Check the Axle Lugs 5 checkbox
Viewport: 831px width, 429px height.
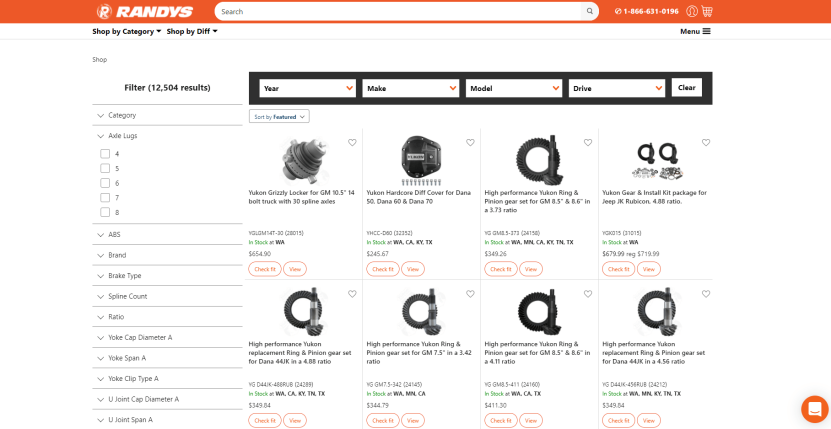pos(105,169)
